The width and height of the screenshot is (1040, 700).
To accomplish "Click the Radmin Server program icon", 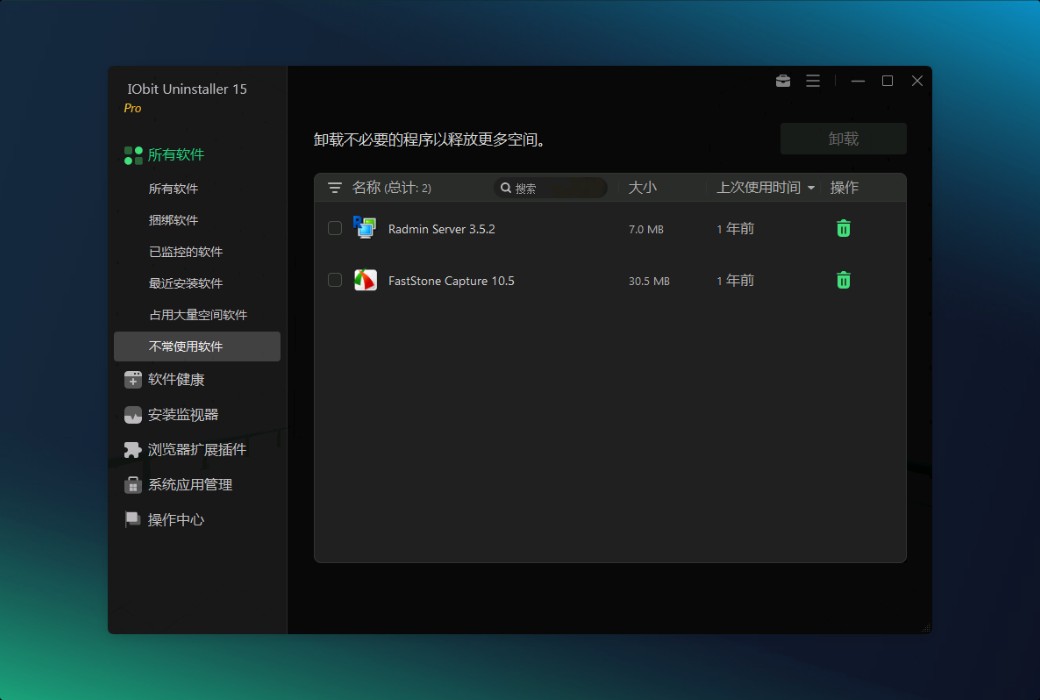I will tap(365, 228).
